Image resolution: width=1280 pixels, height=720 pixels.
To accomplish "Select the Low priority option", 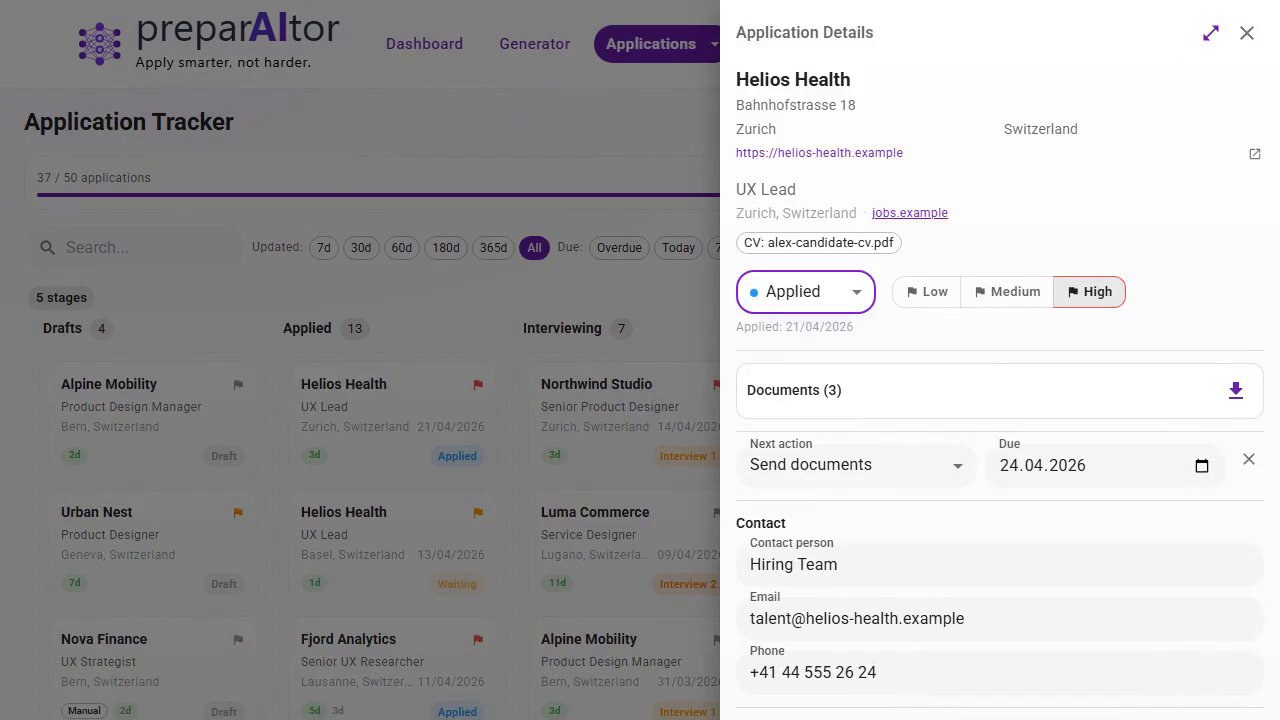I will click(x=926, y=291).
